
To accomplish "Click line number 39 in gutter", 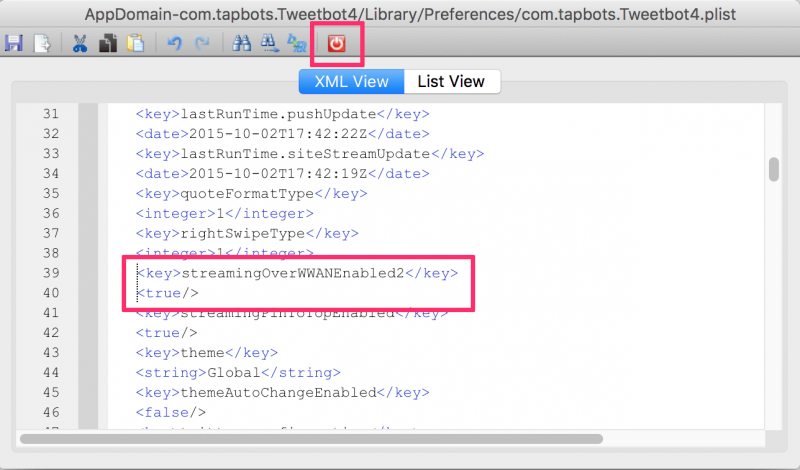I will 51,273.
